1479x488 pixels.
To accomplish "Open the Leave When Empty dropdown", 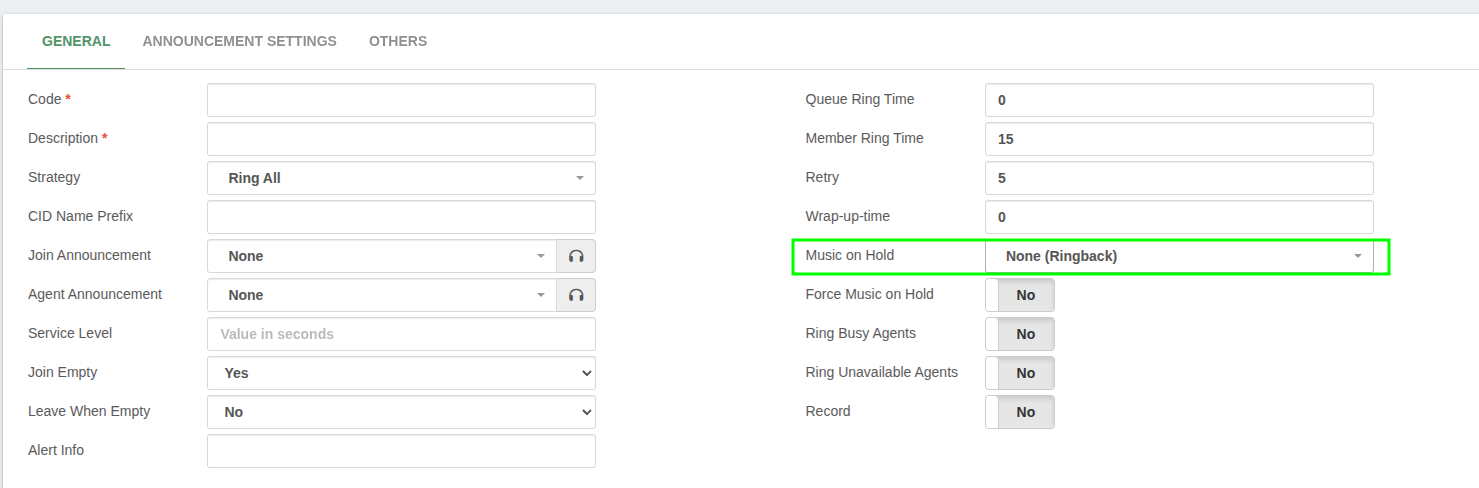I will click(401, 412).
